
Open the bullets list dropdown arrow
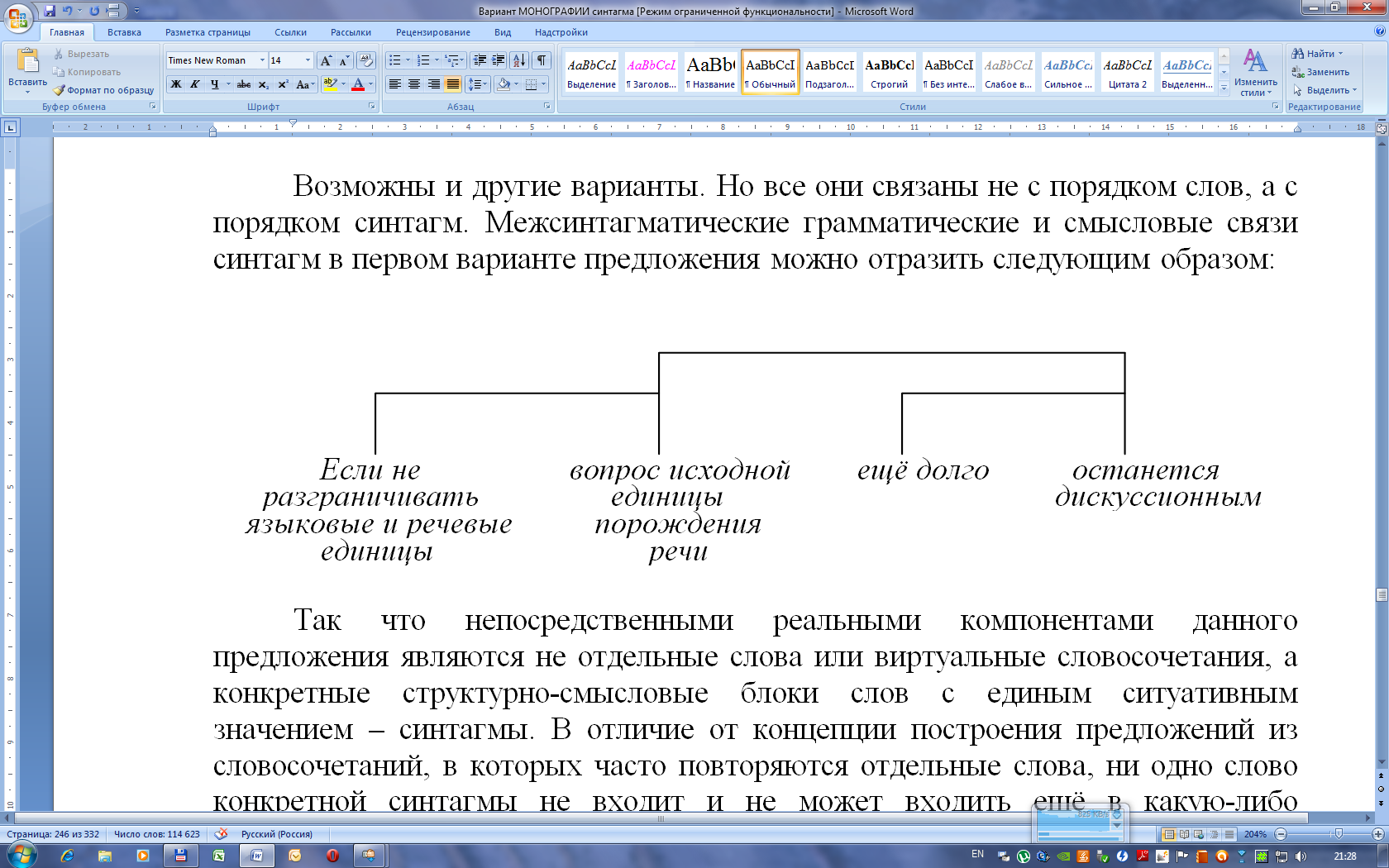click(408, 60)
